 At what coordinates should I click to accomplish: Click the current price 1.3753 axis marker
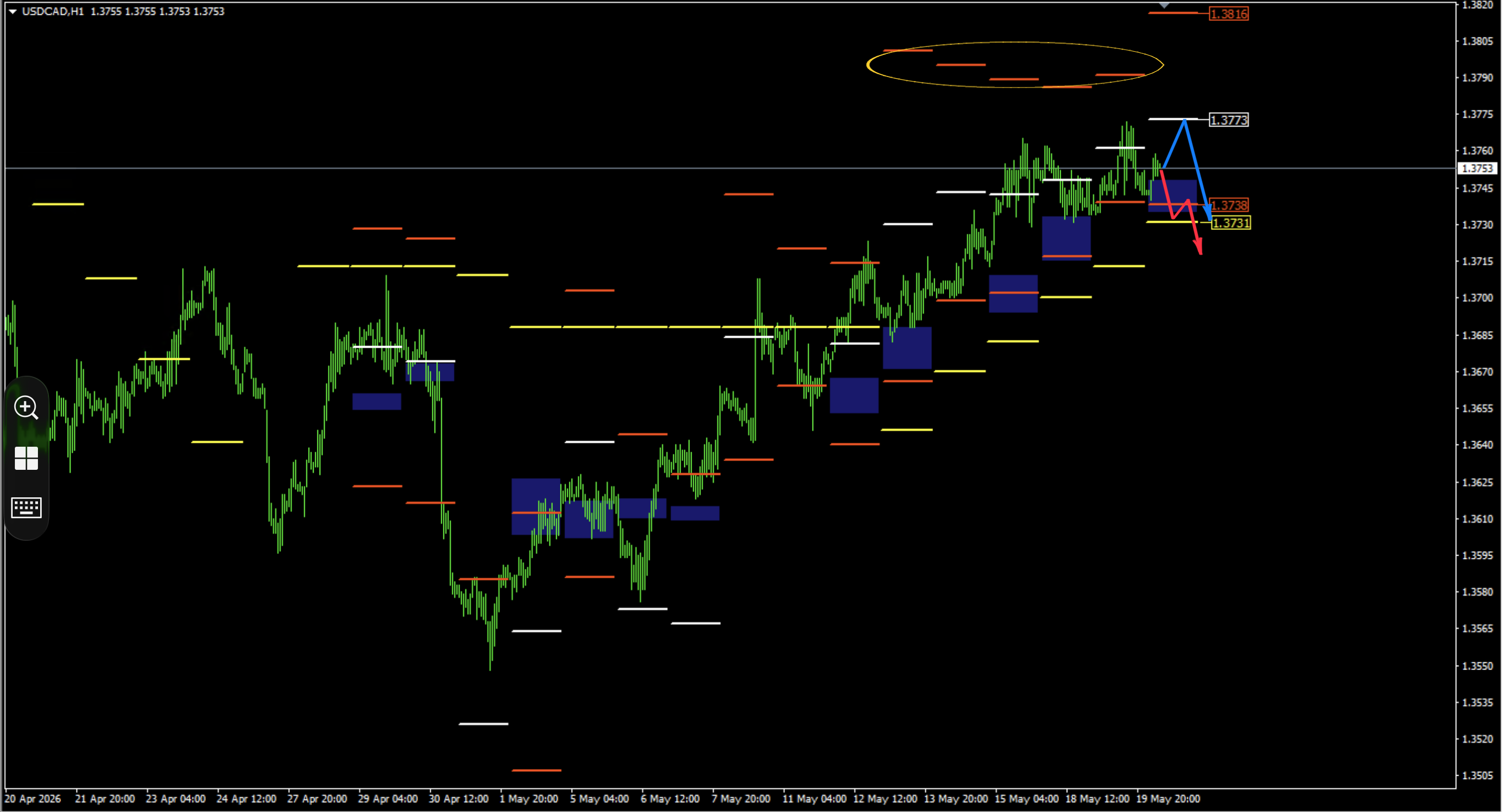(1478, 168)
